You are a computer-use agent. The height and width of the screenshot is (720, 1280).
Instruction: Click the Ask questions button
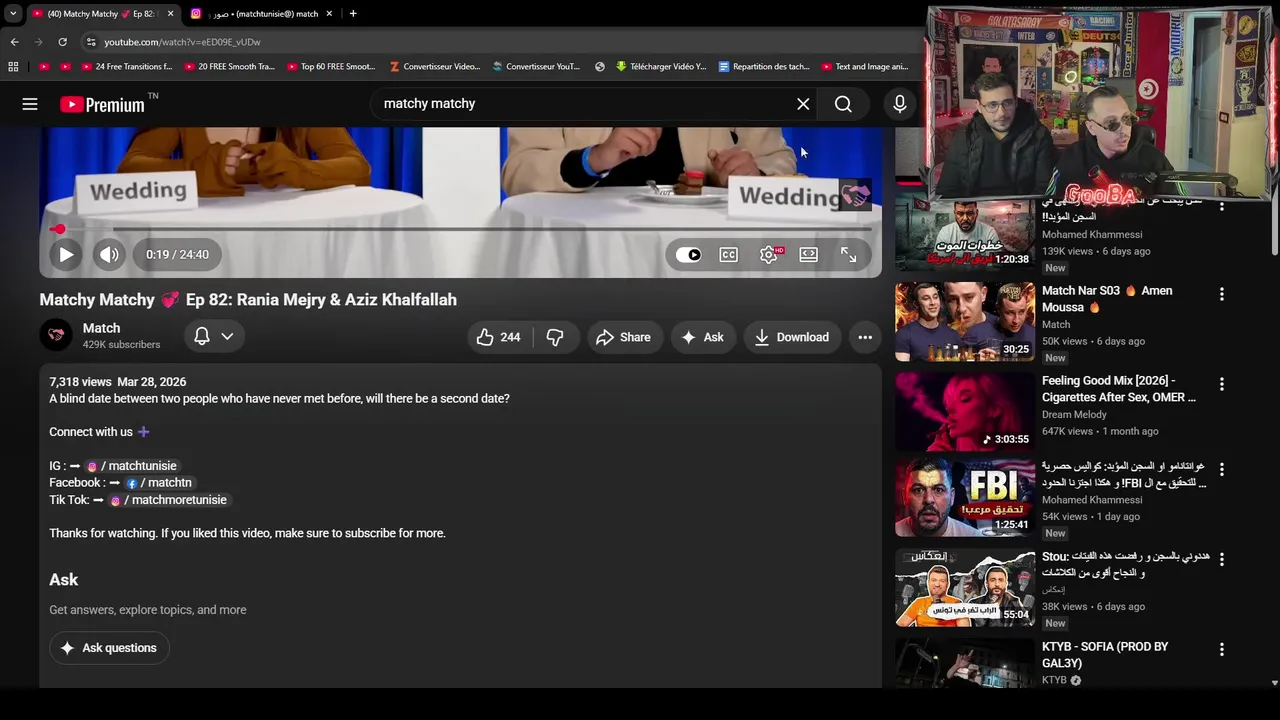pos(110,648)
